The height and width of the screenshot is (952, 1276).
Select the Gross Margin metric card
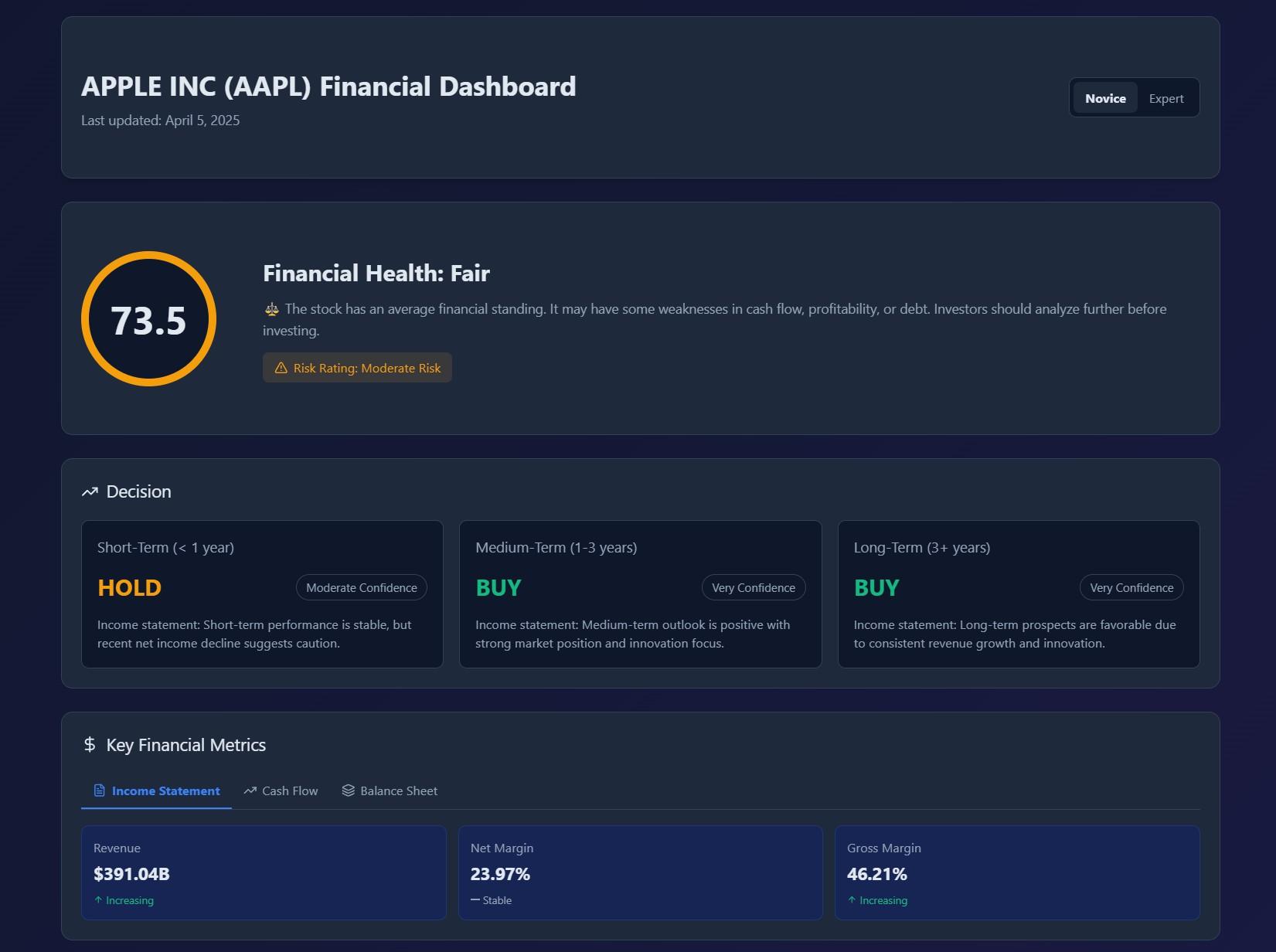point(1017,872)
